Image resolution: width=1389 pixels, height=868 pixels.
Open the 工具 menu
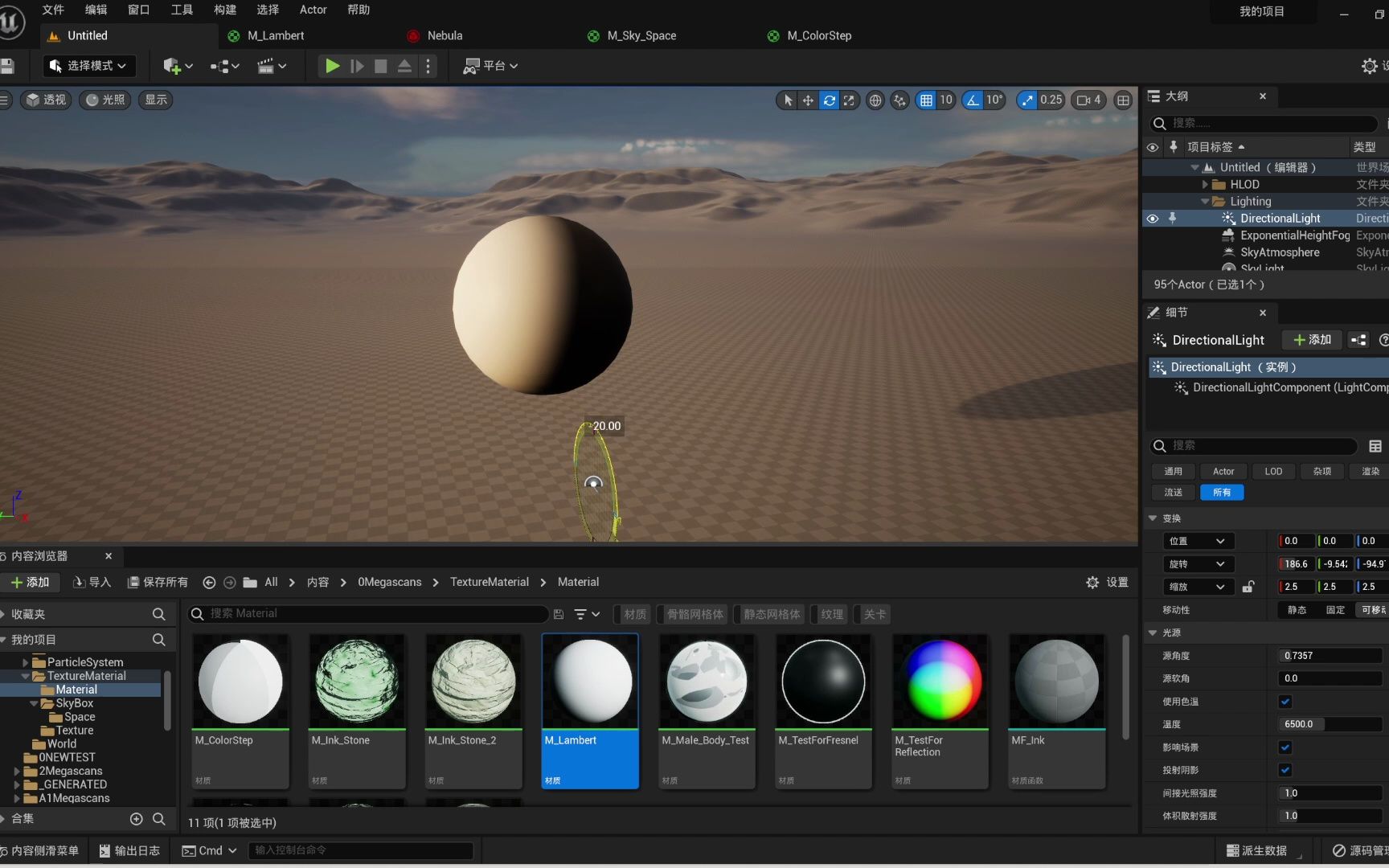click(x=182, y=10)
